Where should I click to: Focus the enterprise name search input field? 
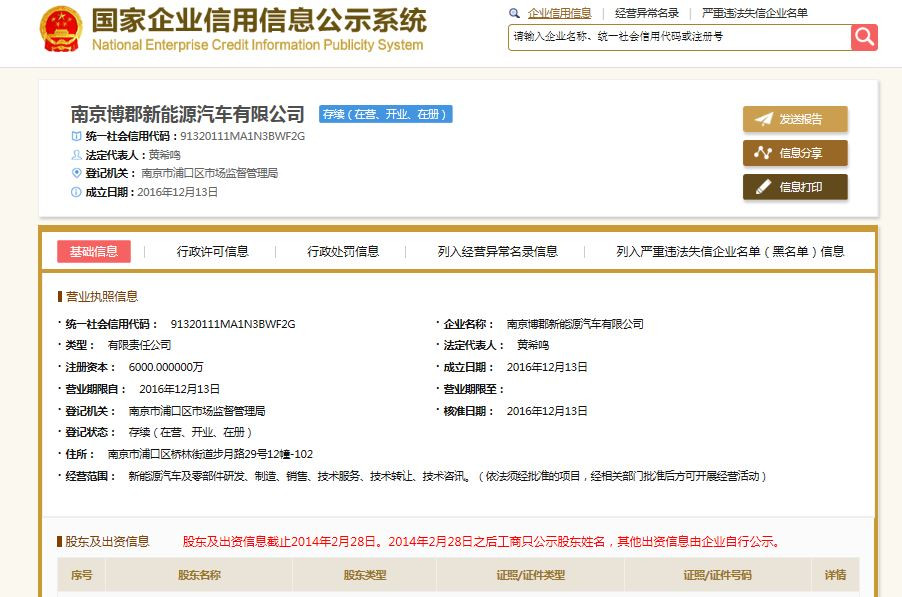coord(679,37)
